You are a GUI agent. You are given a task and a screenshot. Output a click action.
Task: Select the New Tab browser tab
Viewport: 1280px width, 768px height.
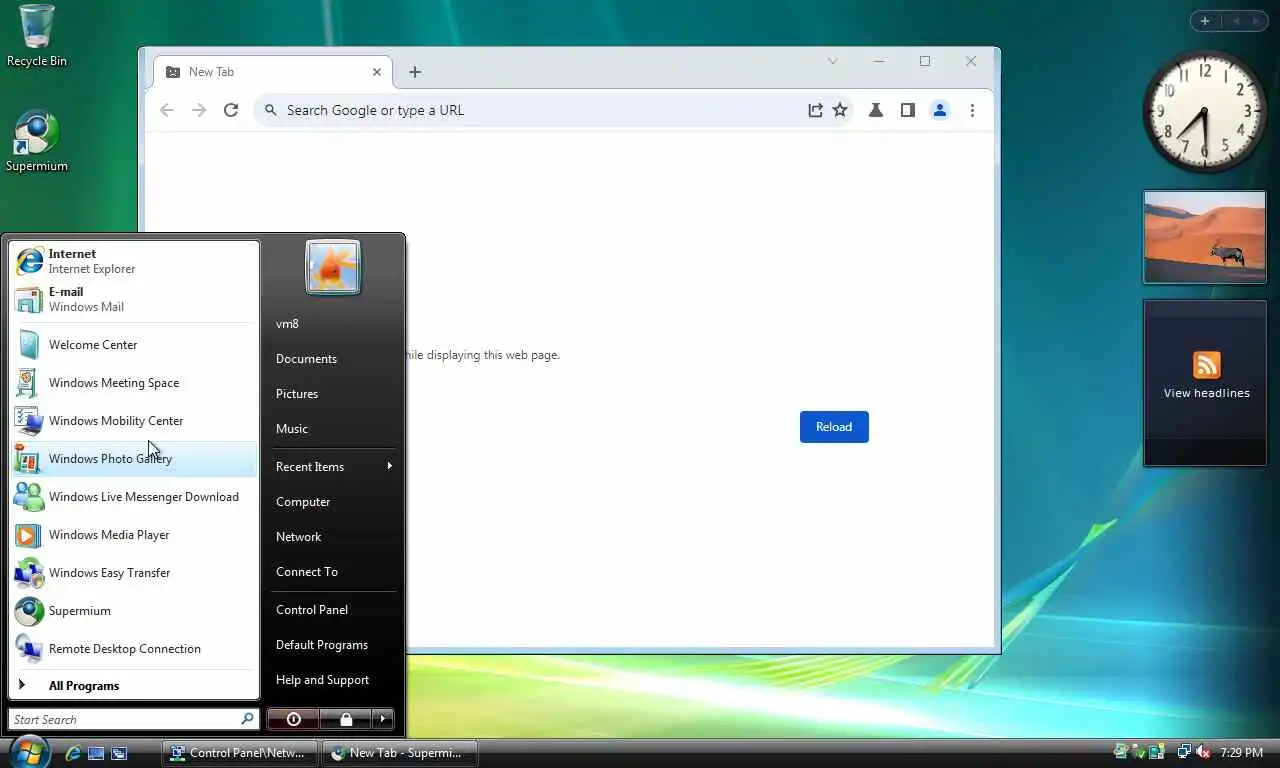coord(274,72)
